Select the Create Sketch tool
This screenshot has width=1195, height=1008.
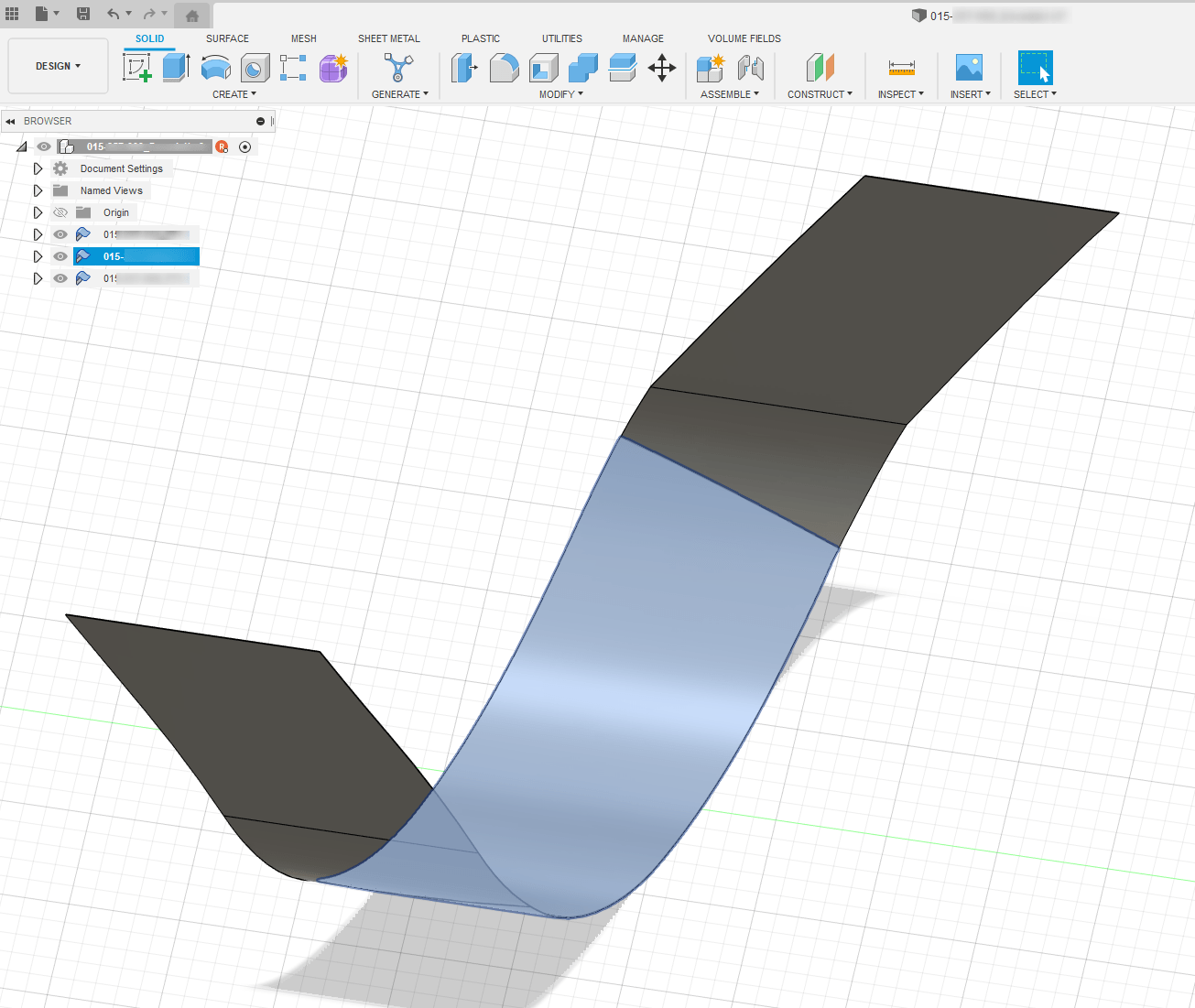click(138, 68)
